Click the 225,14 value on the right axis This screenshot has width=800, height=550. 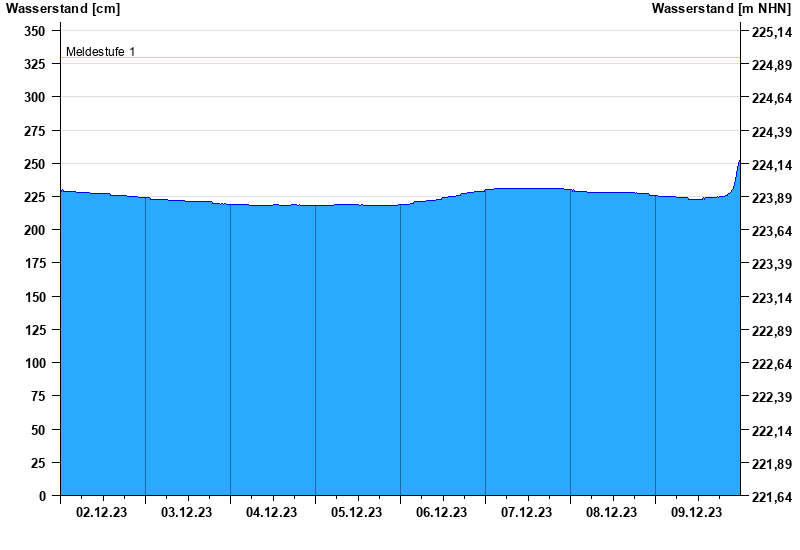tap(770, 32)
